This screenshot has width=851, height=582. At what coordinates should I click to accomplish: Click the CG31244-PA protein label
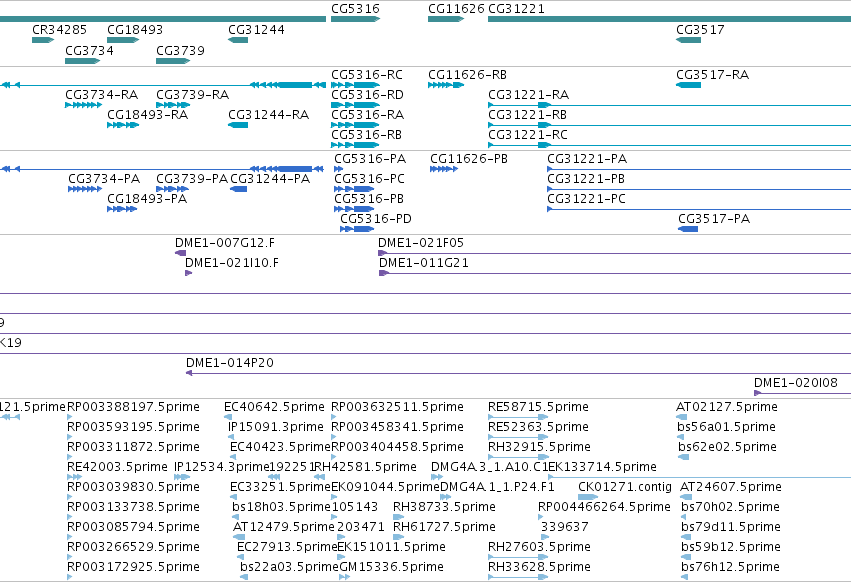pos(270,179)
